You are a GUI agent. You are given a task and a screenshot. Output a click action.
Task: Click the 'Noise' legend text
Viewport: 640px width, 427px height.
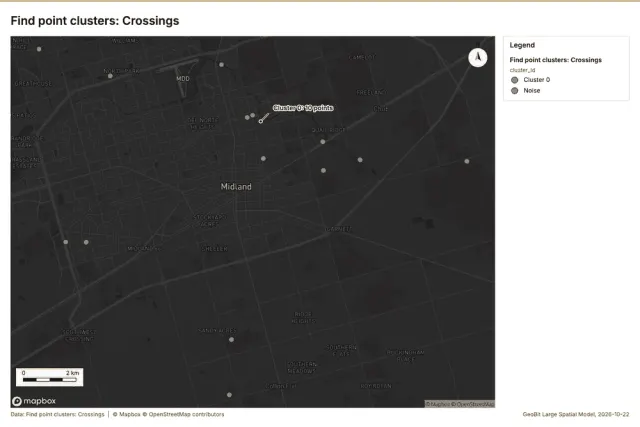click(532, 91)
